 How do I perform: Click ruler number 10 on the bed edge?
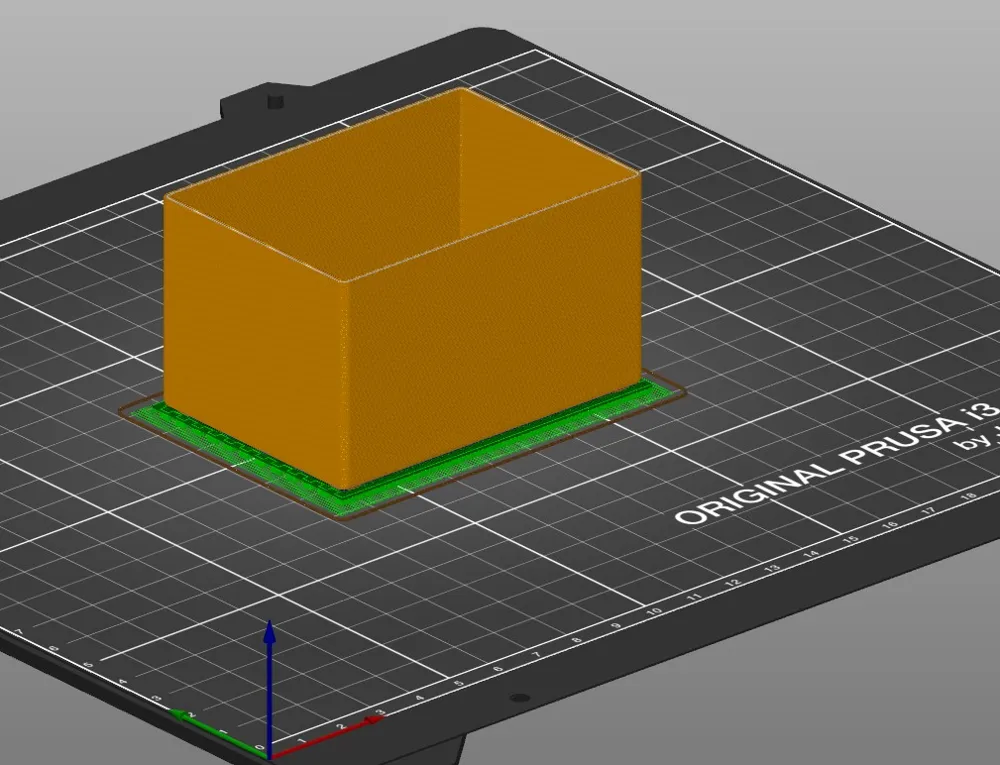click(x=654, y=611)
